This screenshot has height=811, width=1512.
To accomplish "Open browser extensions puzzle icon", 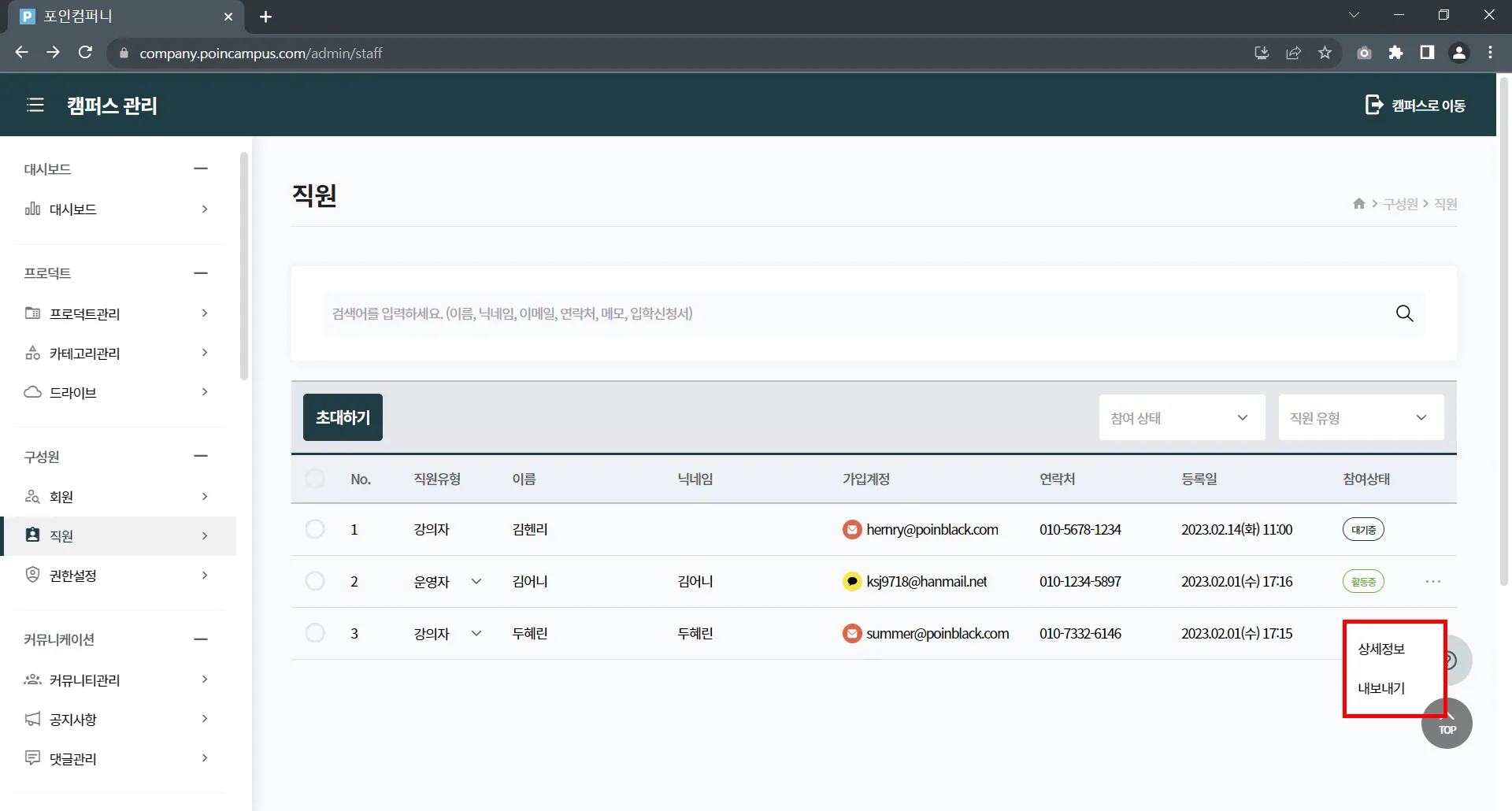I will click(x=1395, y=53).
